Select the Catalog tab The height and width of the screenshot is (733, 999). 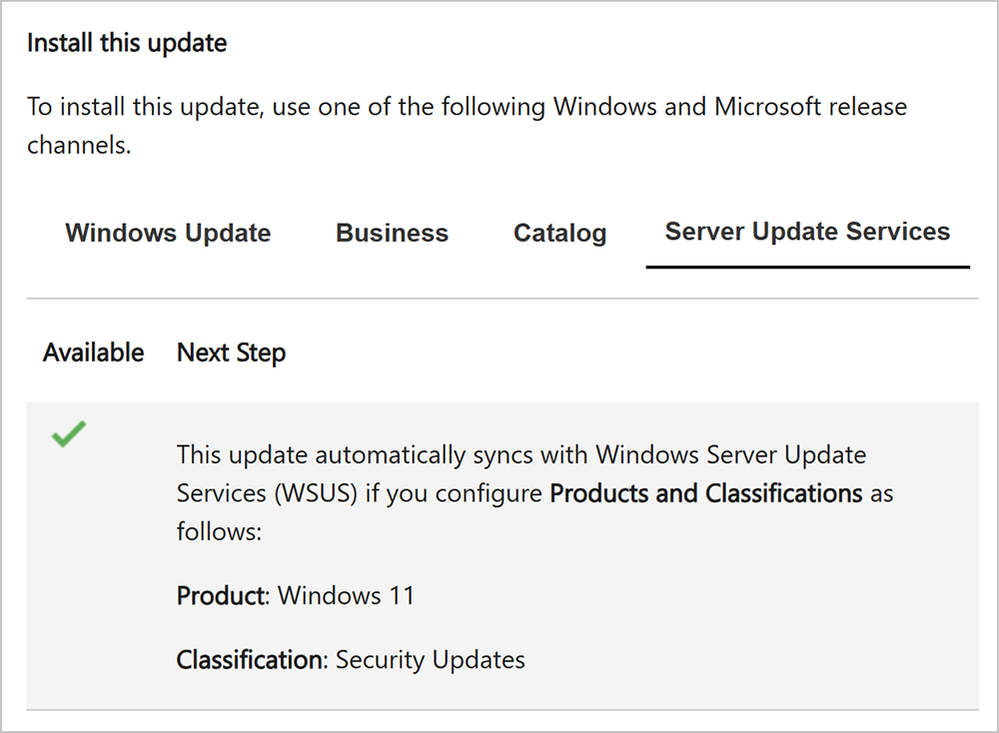point(560,234)
